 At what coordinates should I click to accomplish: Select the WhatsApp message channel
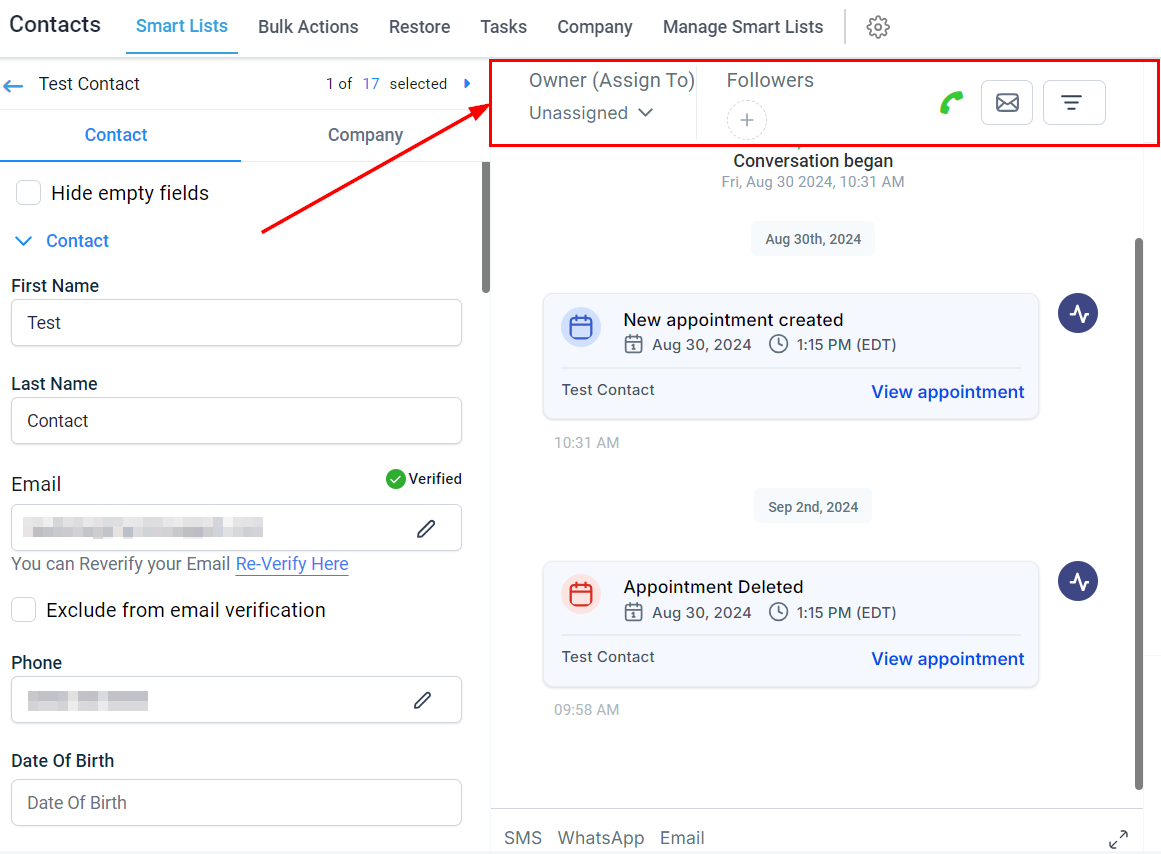[x=600, y=838]
